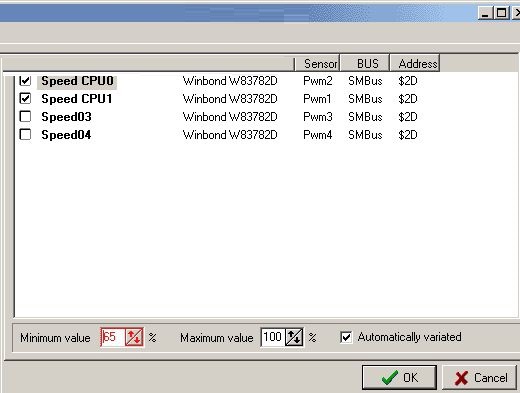The image size is (520, 393).
Task: Click $2D address in Speed03 row
Action: pos(408,117)
